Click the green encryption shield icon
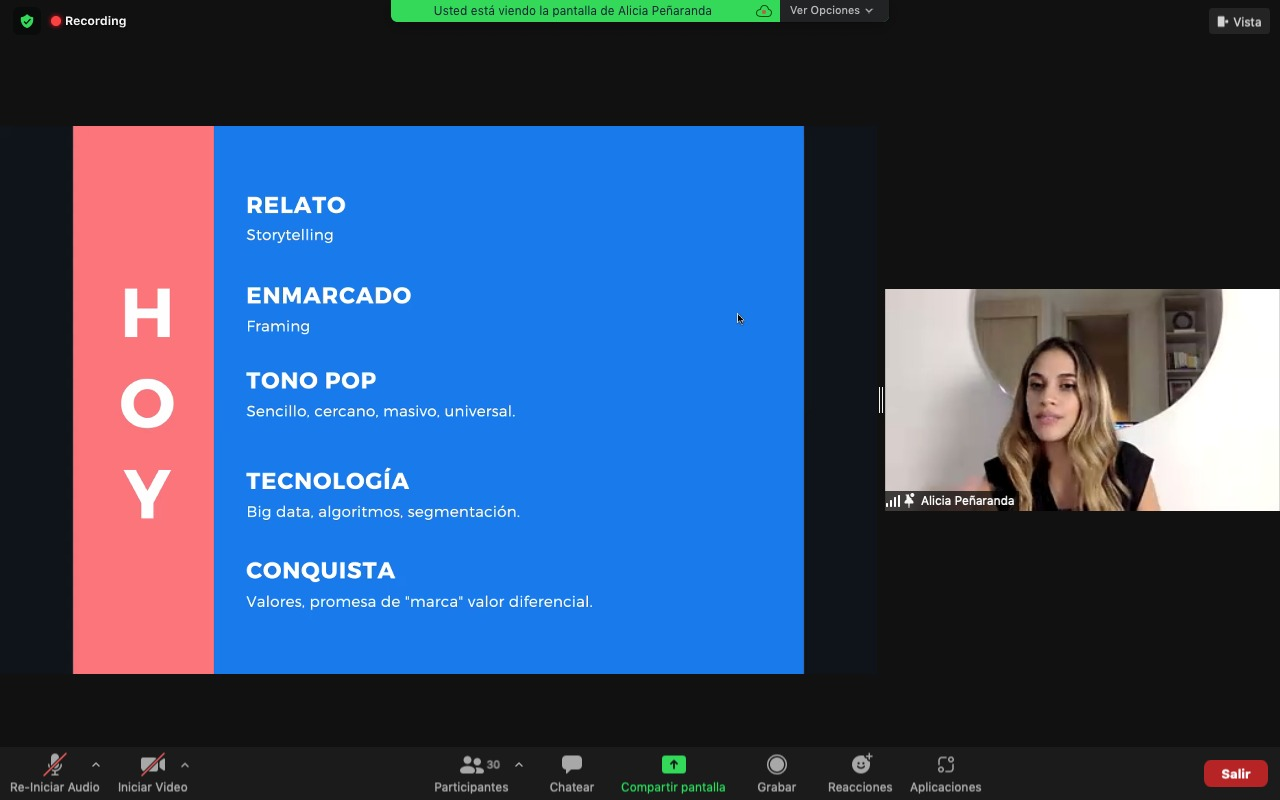This screenshot has width=1280, height=800. [27, 21]
